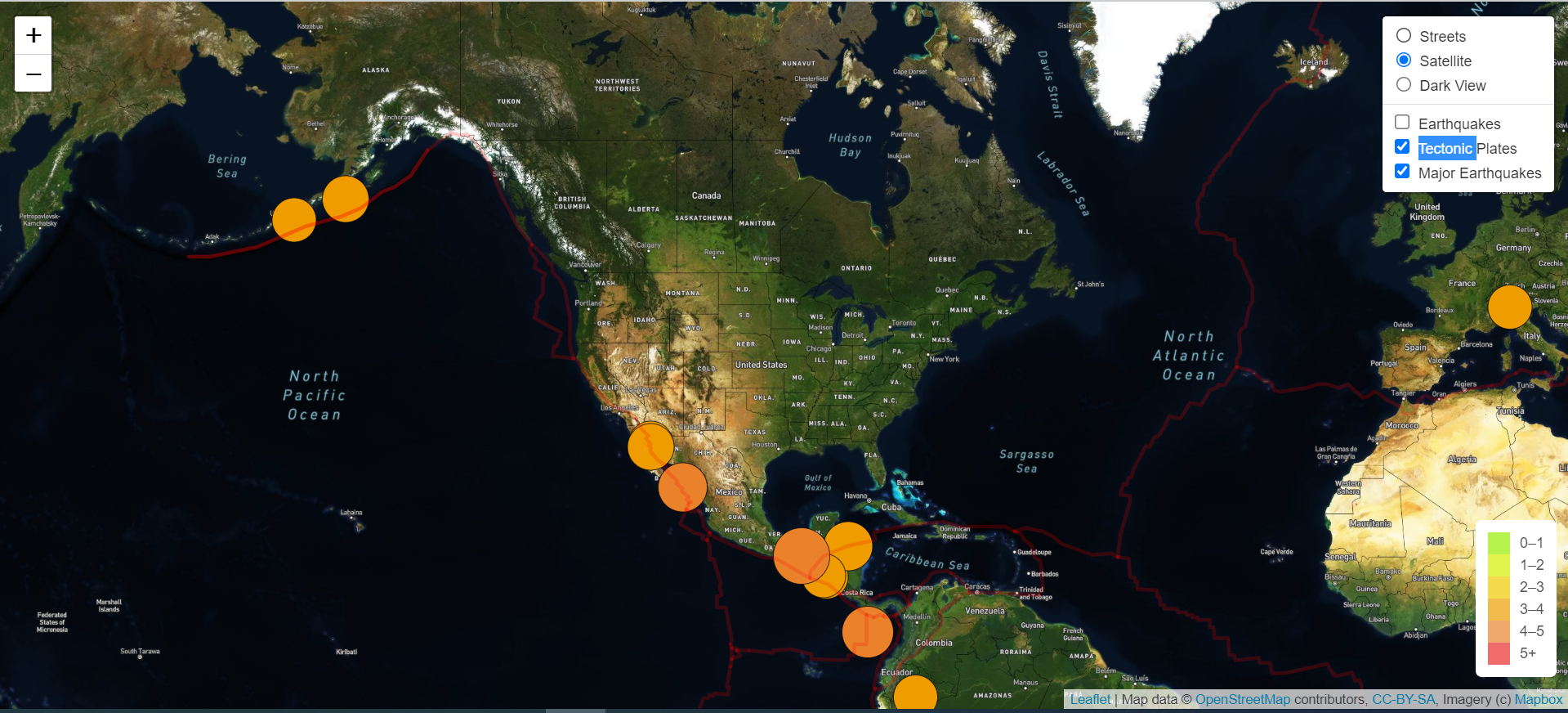Click the Colombia country label
The height and width of the screenshot is (713, 1568).
(934, 643)
